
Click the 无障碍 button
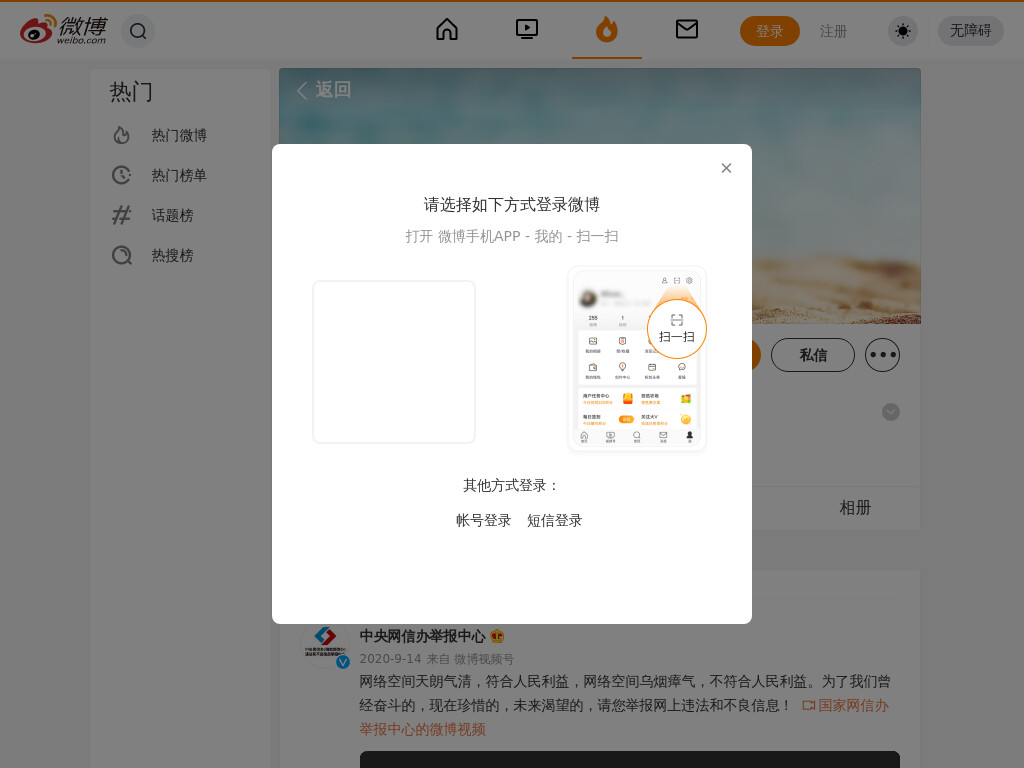click(970, 31)
